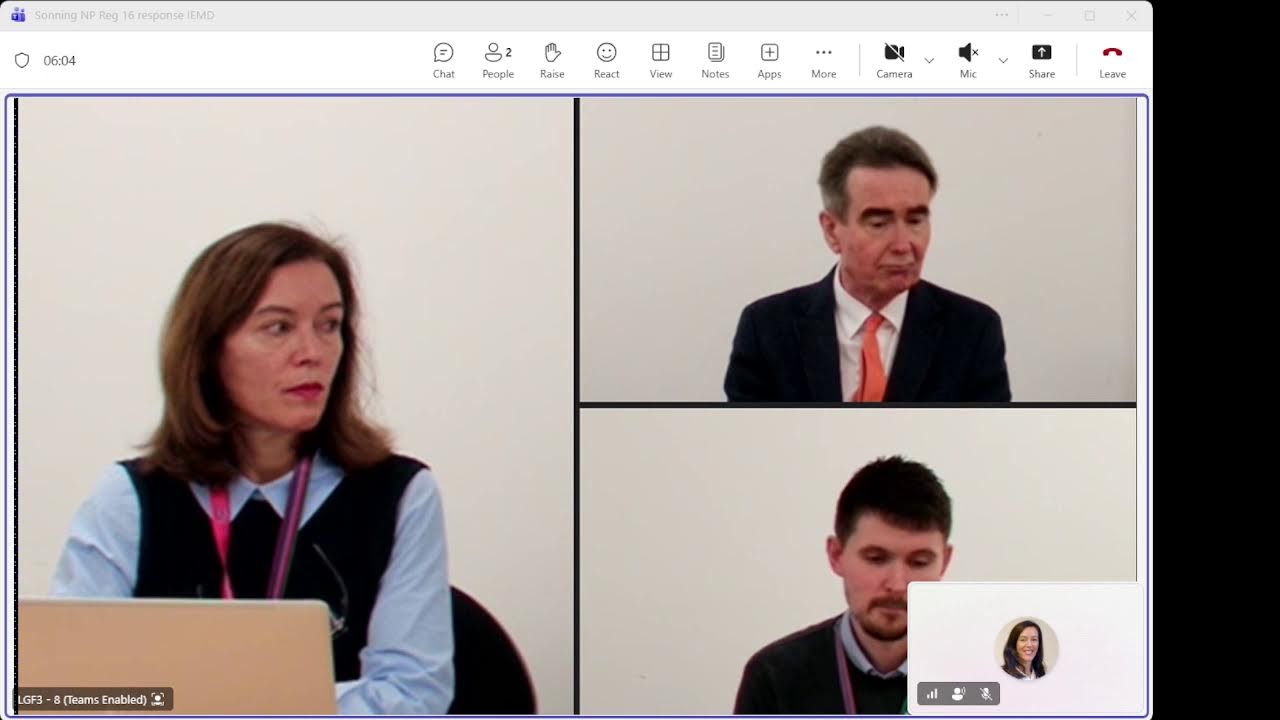
Task: Share your screen content
Action: click(1042, 60)
